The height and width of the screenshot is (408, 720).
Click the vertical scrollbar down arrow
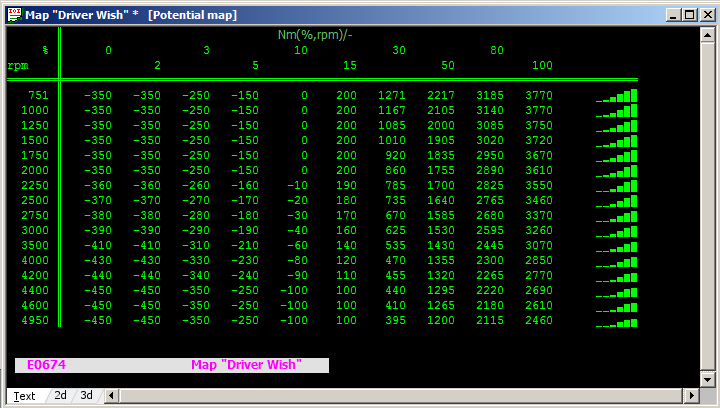(x=707, y=379)
